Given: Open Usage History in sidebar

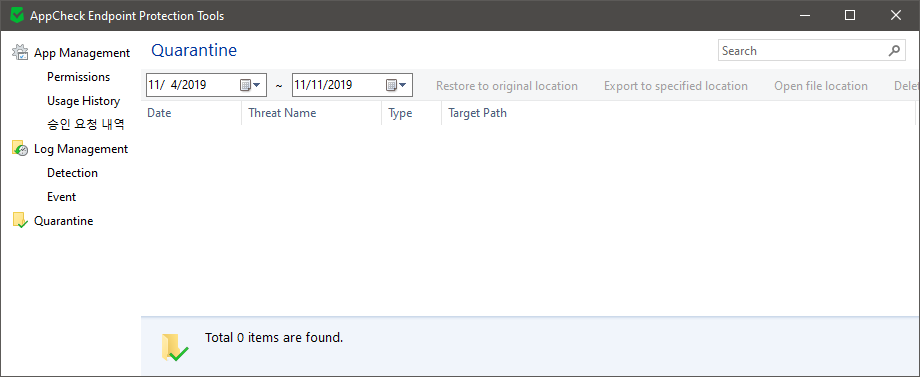Looking at the screenshot, I should click(x=83, y=101).
